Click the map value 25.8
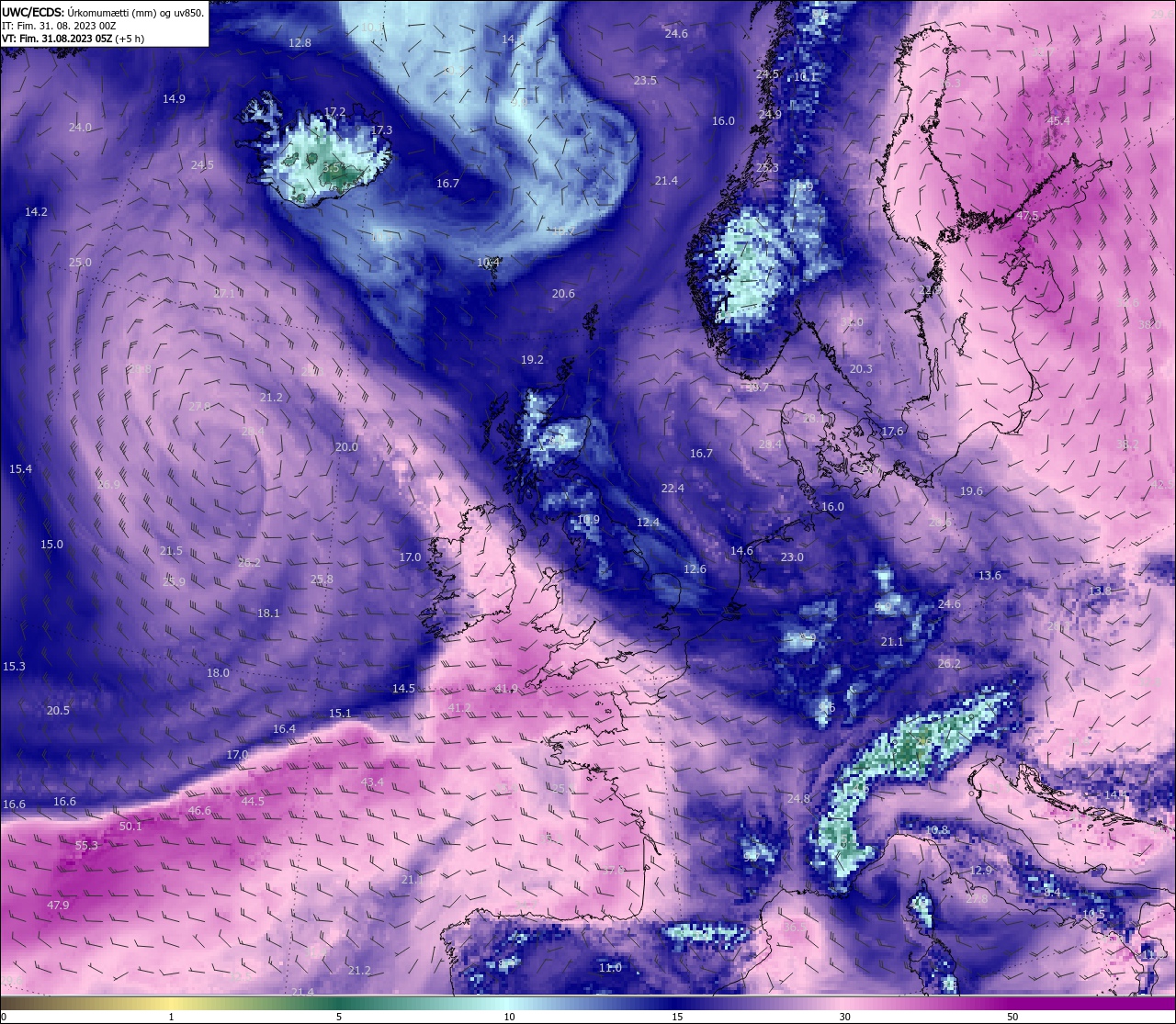The width and height of the screenshot is (1176, 1024). [x=322, y=580]
